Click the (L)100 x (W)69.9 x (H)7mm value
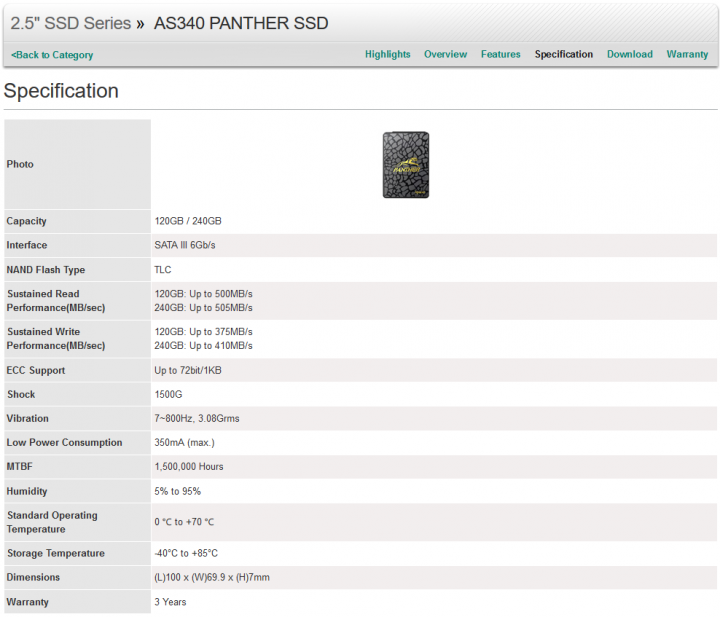This screenshot has width=720, height=617. tap(212, 578)
